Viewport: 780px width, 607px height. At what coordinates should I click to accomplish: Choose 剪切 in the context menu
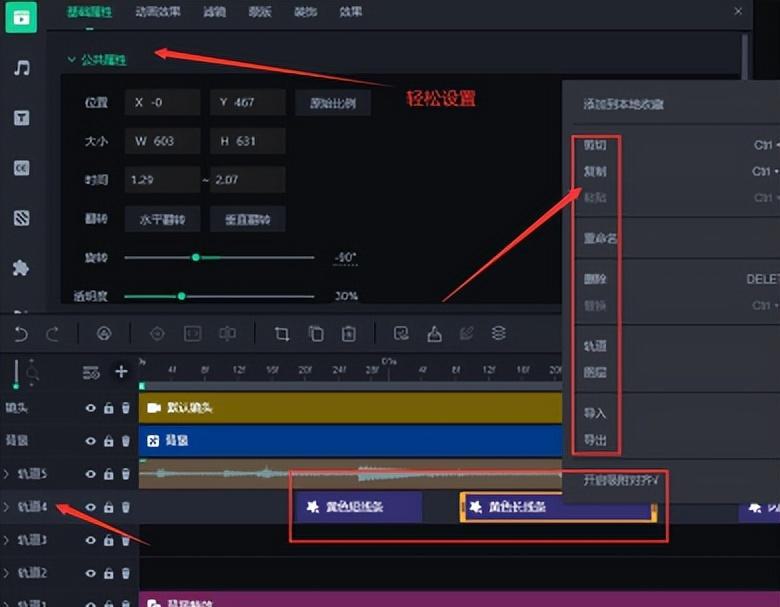[595, 145]
